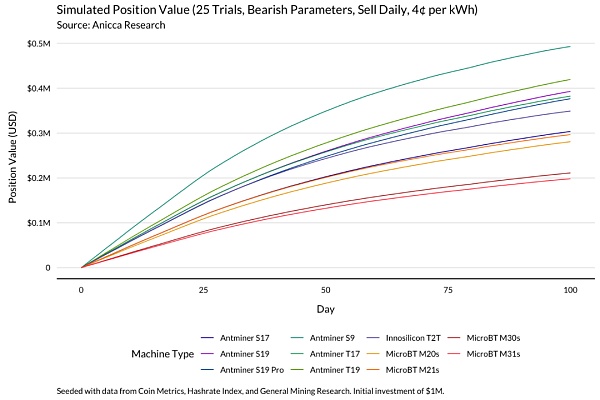Click the Antminer S19 legend entry
Screen dimensions: 600x400
tap(246, 354)
